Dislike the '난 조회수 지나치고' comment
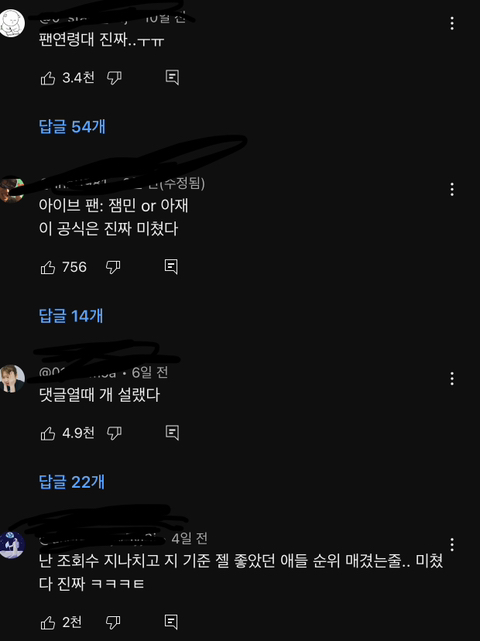 click(113, 623)
